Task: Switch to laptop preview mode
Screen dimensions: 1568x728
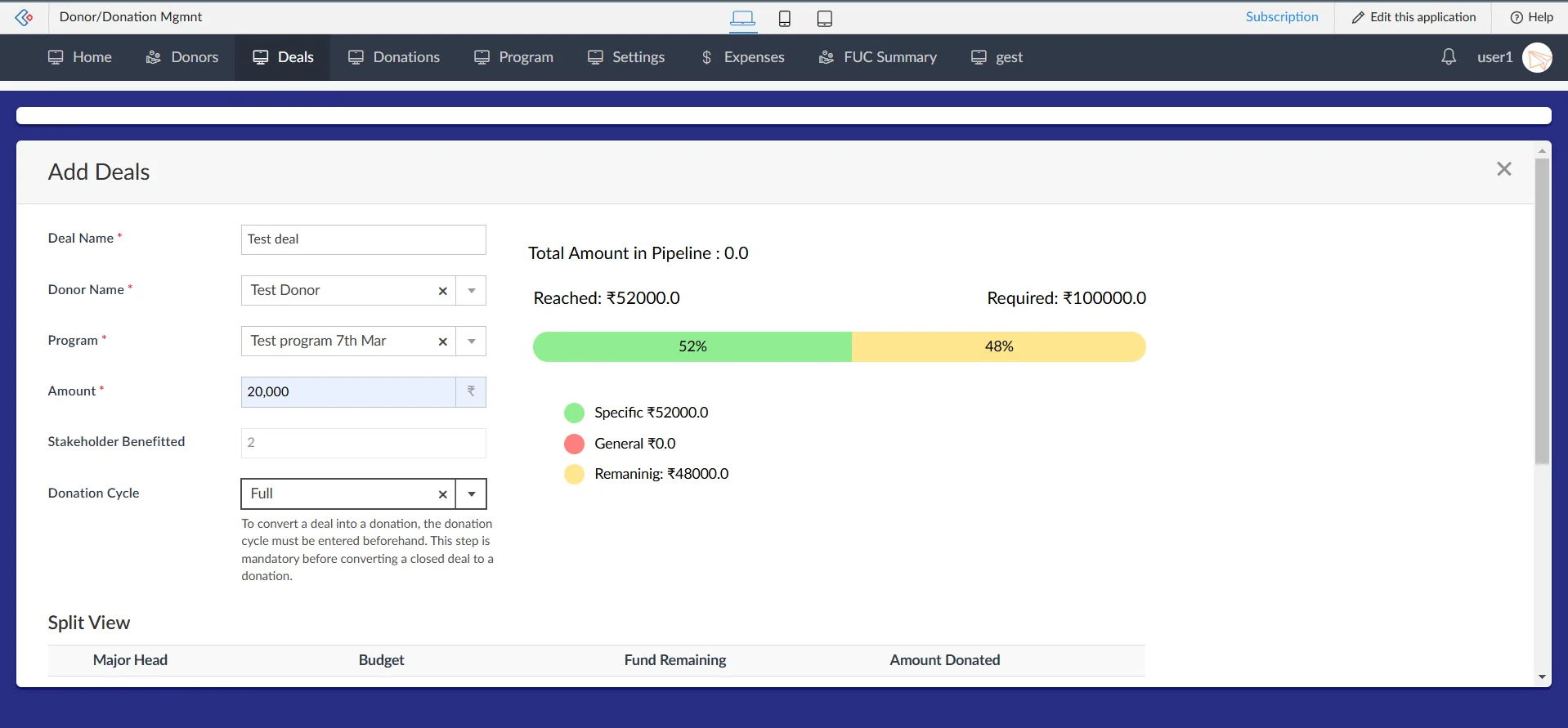Action: tap(742, 18)
